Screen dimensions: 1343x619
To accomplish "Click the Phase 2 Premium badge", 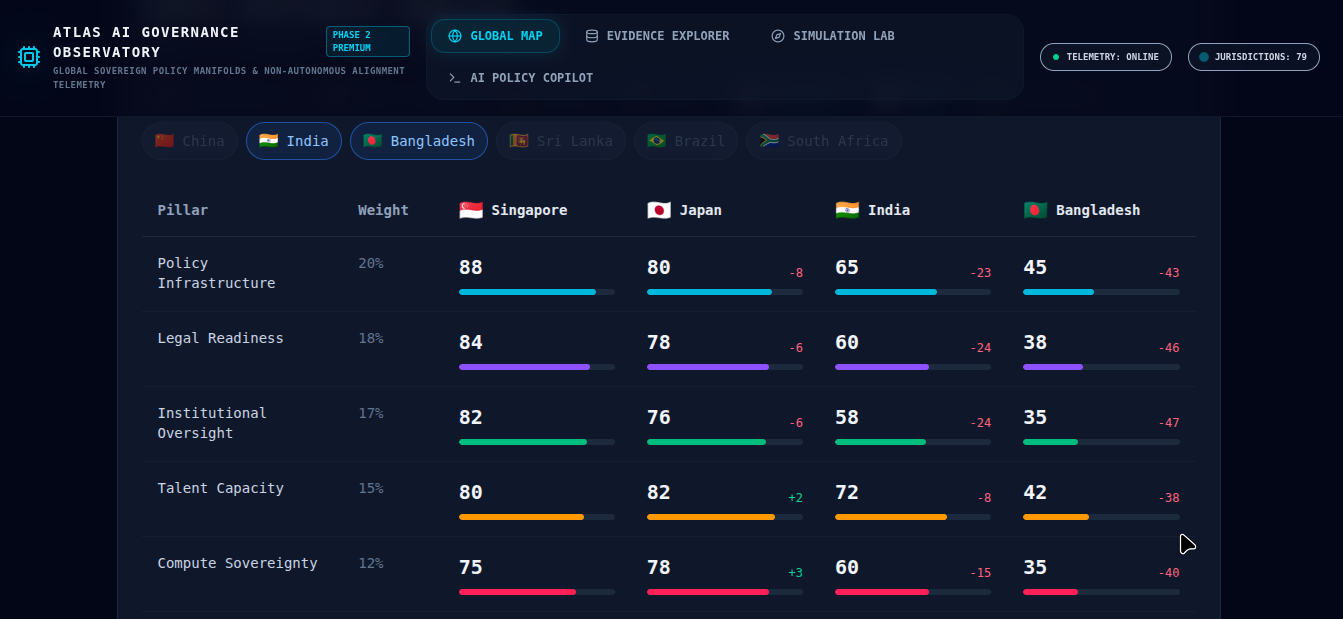I will click(368, 41).
